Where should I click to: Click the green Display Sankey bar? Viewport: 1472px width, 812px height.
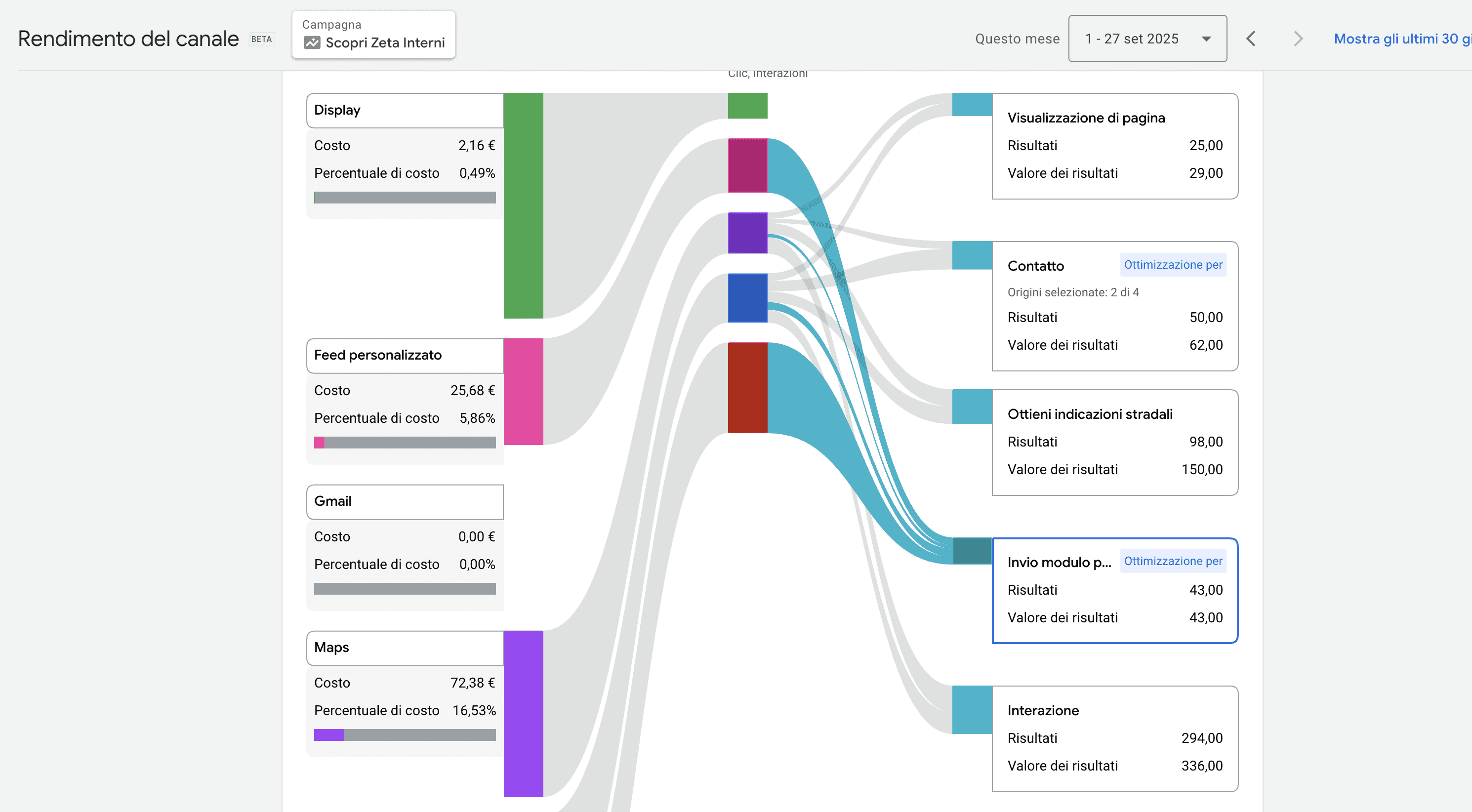[x=523, y=205]
